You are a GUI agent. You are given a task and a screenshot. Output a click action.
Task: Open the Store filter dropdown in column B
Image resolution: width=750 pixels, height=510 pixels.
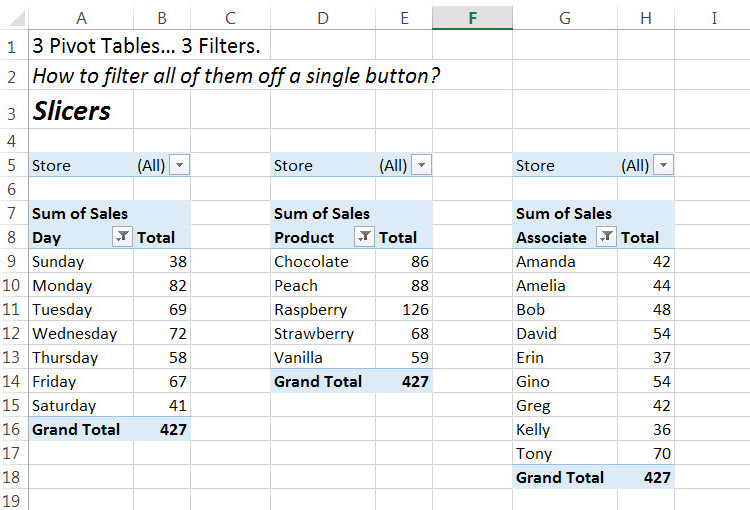[179, 166]
